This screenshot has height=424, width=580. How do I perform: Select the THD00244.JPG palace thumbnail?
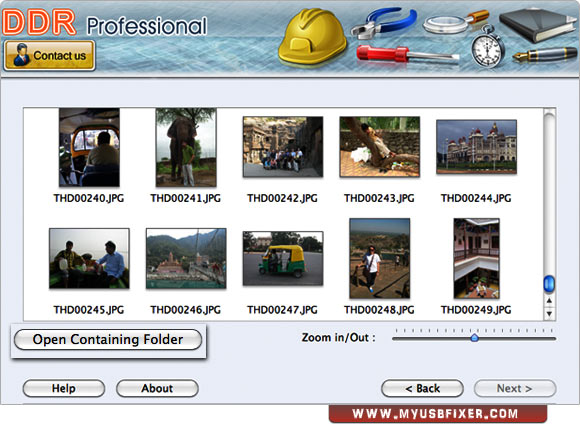(476, 147)
